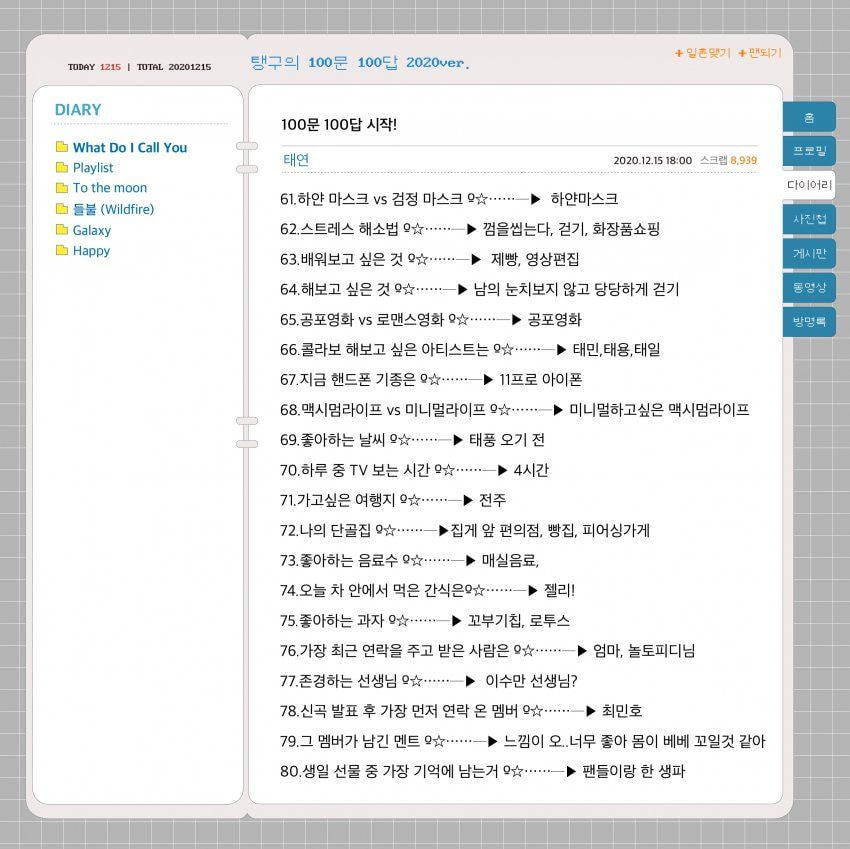Click question 77 존경하는 선생님 line
Image resolution: width=850 pixels, height=849 pixels.
coord(429,680)
